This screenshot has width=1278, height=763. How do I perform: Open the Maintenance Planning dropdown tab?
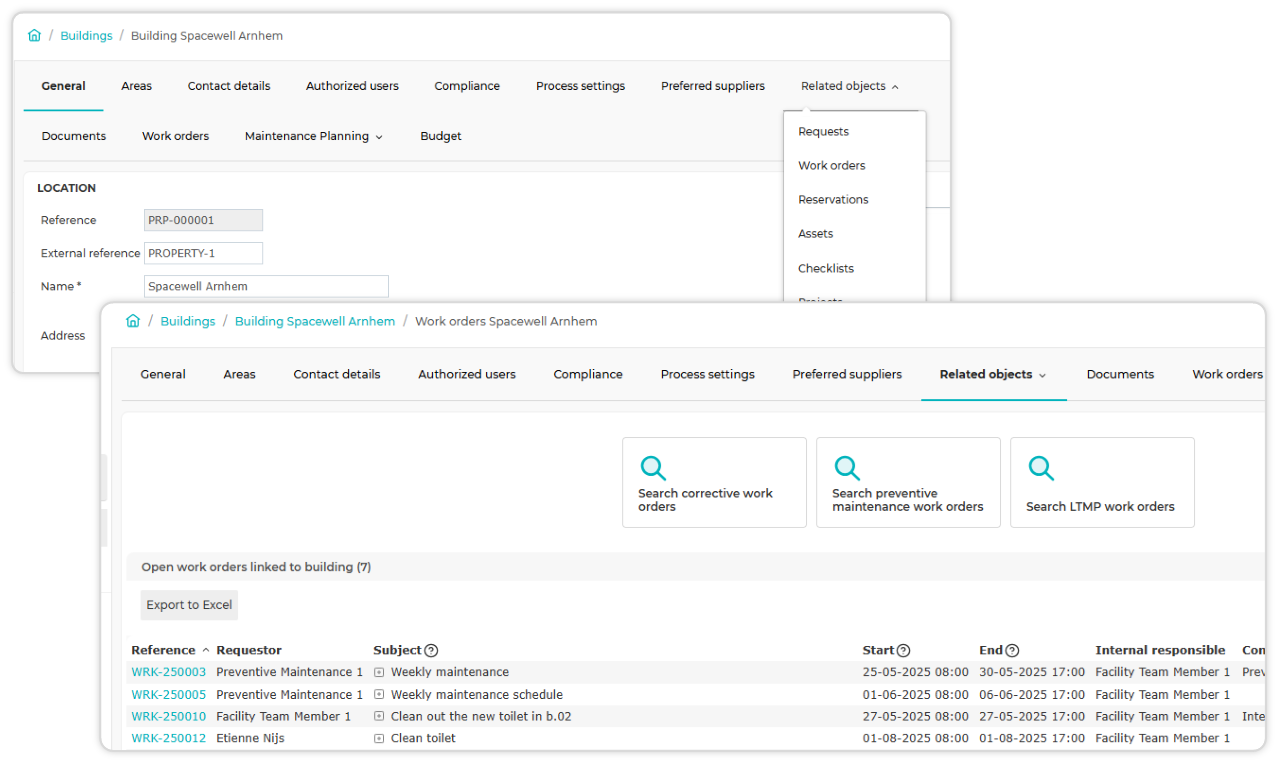[x=314, y=136]
